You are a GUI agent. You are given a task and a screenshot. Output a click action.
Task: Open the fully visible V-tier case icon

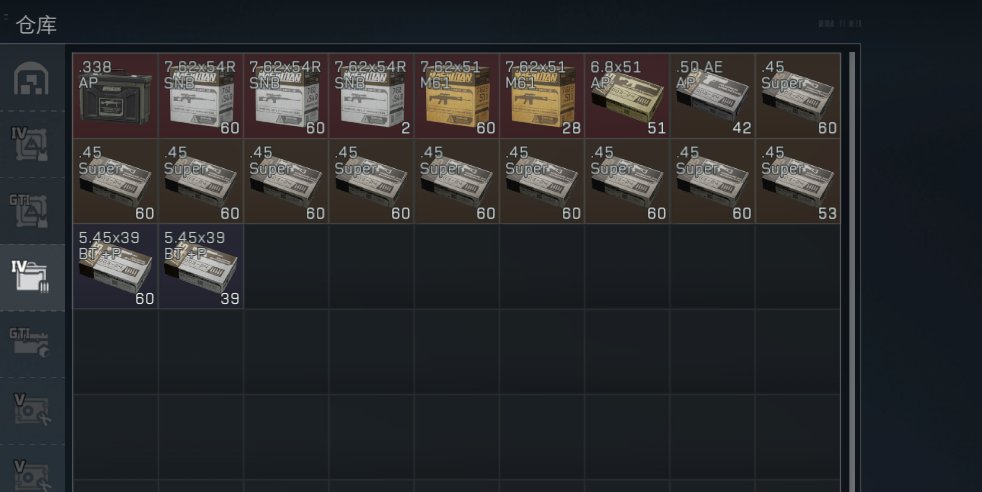(x=31, y=409)
